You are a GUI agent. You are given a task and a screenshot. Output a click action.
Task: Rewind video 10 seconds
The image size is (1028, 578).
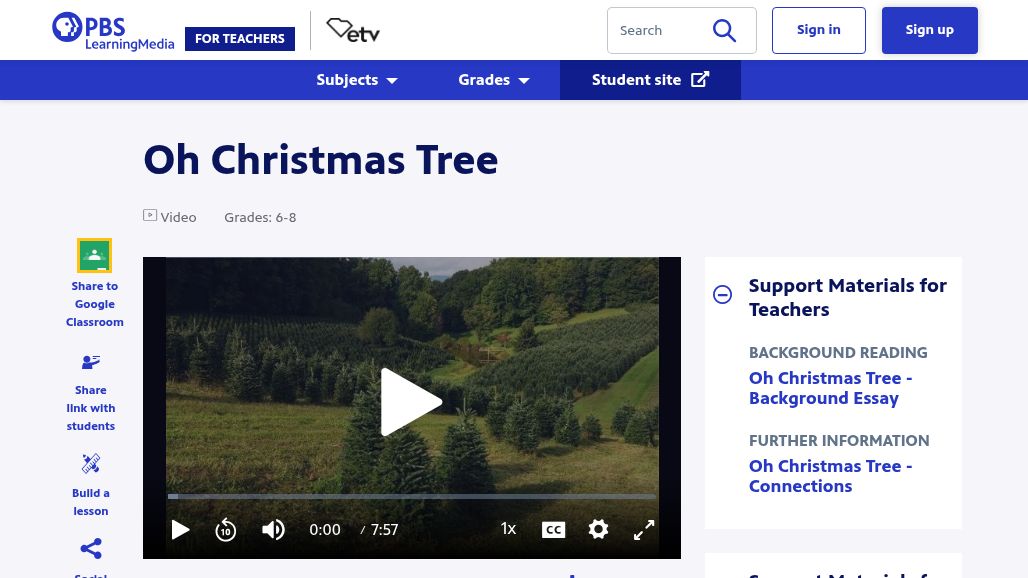coord(226,530)
